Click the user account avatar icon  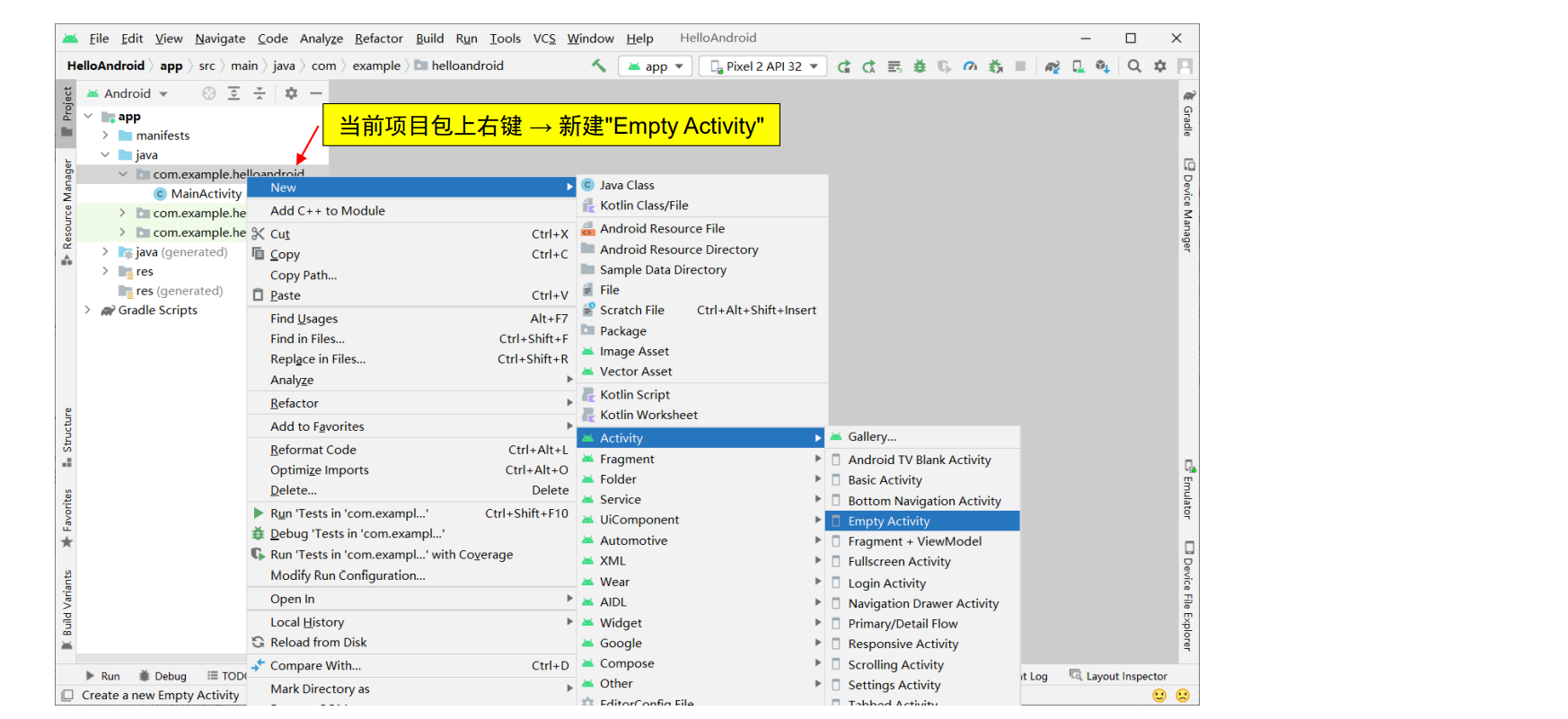1185,66
